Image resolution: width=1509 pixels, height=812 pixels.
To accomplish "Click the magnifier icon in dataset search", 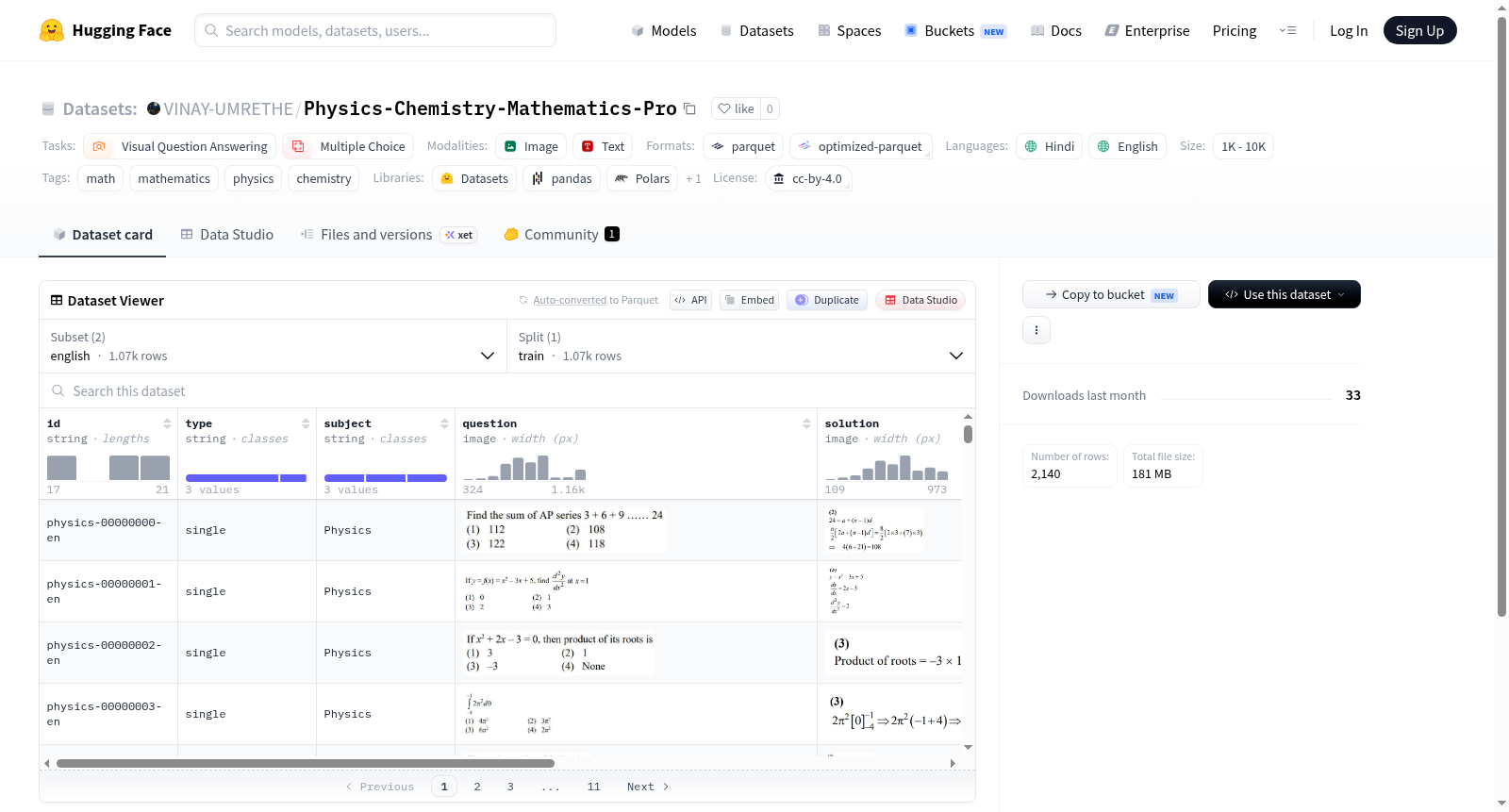I will [58, 390].
